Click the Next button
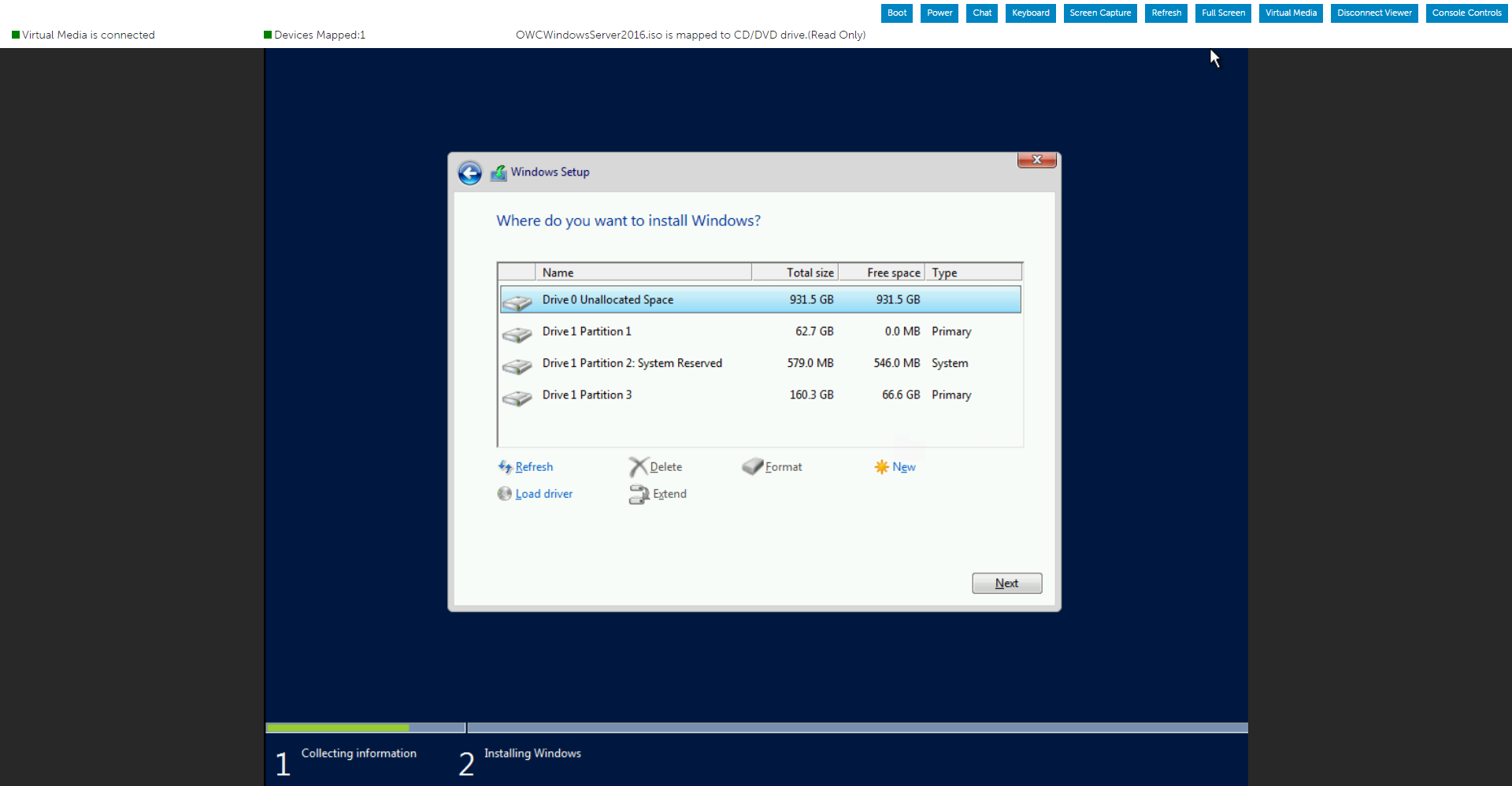 [x=1006, y=584]
